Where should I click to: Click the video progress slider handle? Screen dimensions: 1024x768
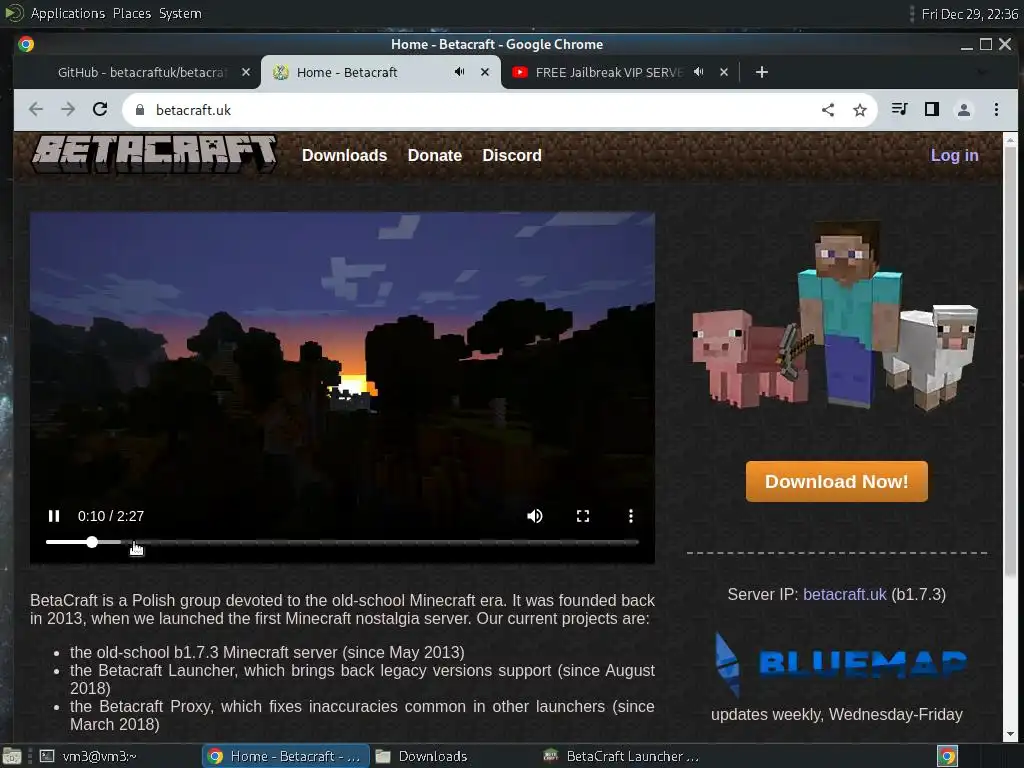pos(92,542)
